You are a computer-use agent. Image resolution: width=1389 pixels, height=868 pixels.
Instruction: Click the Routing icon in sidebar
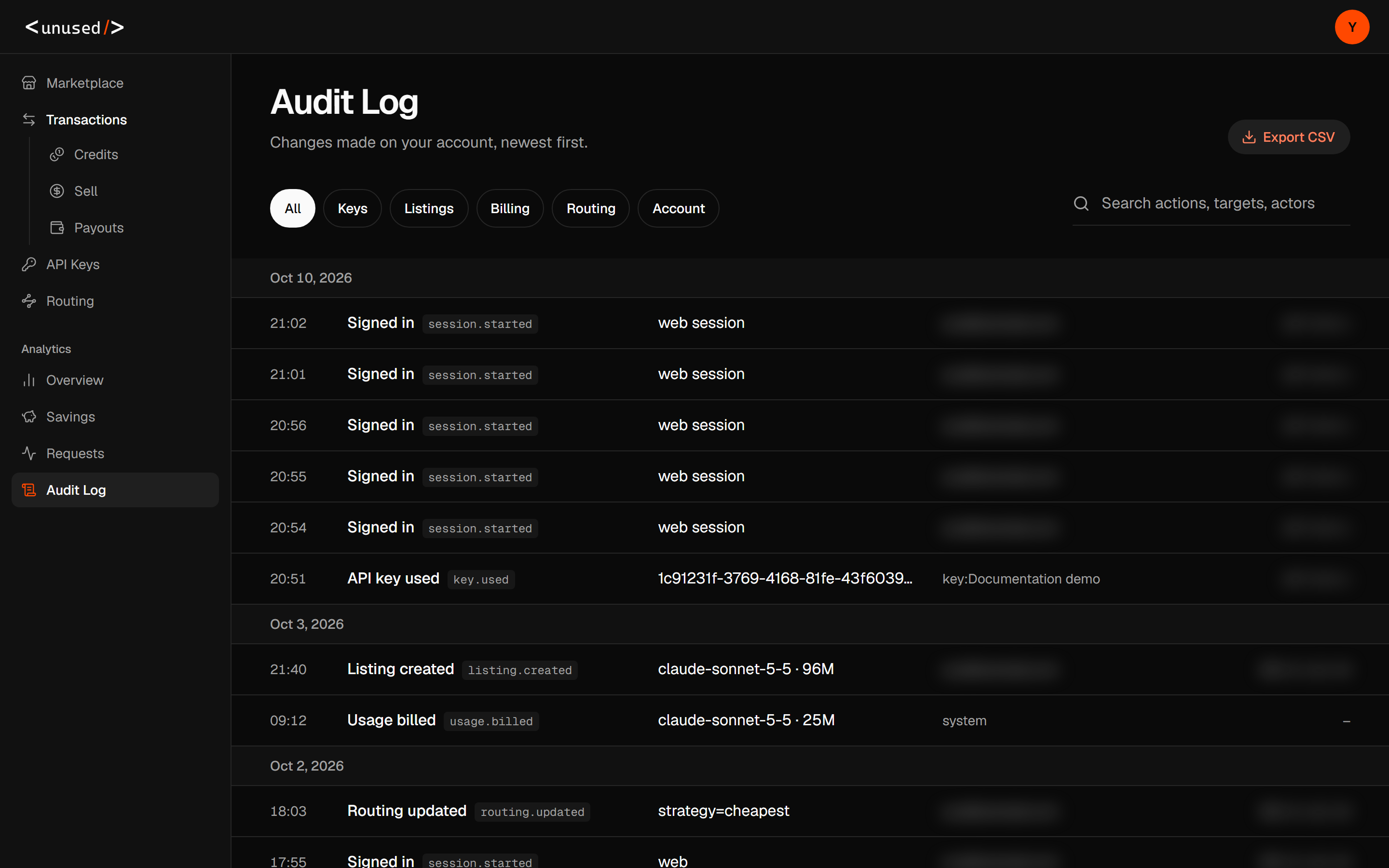point(29,301)
